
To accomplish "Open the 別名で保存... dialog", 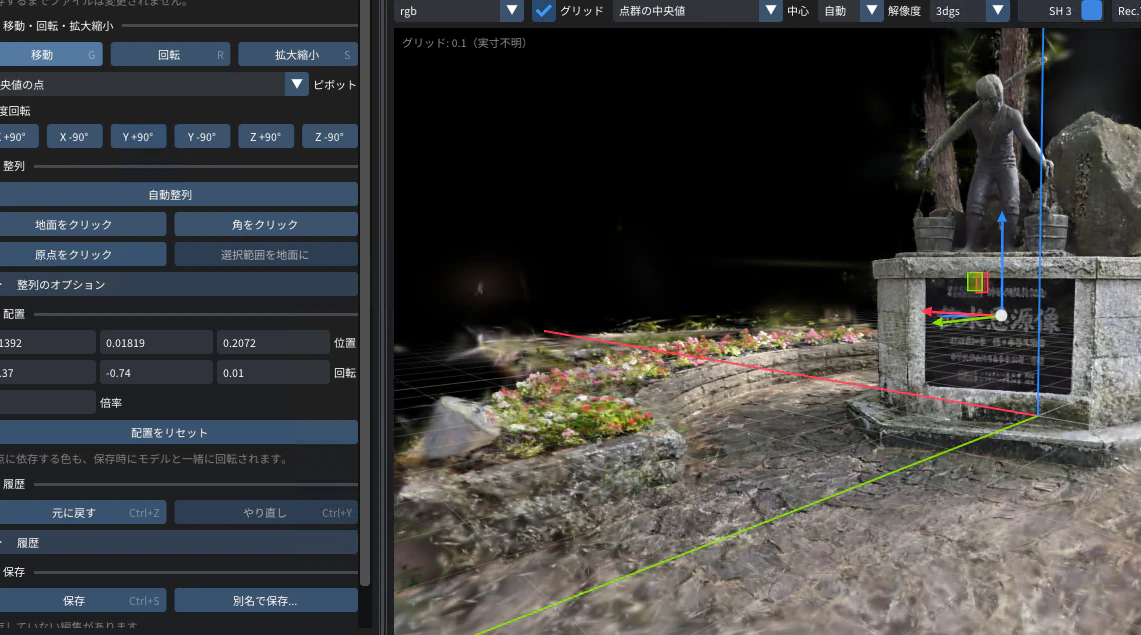I will (266, 601).
